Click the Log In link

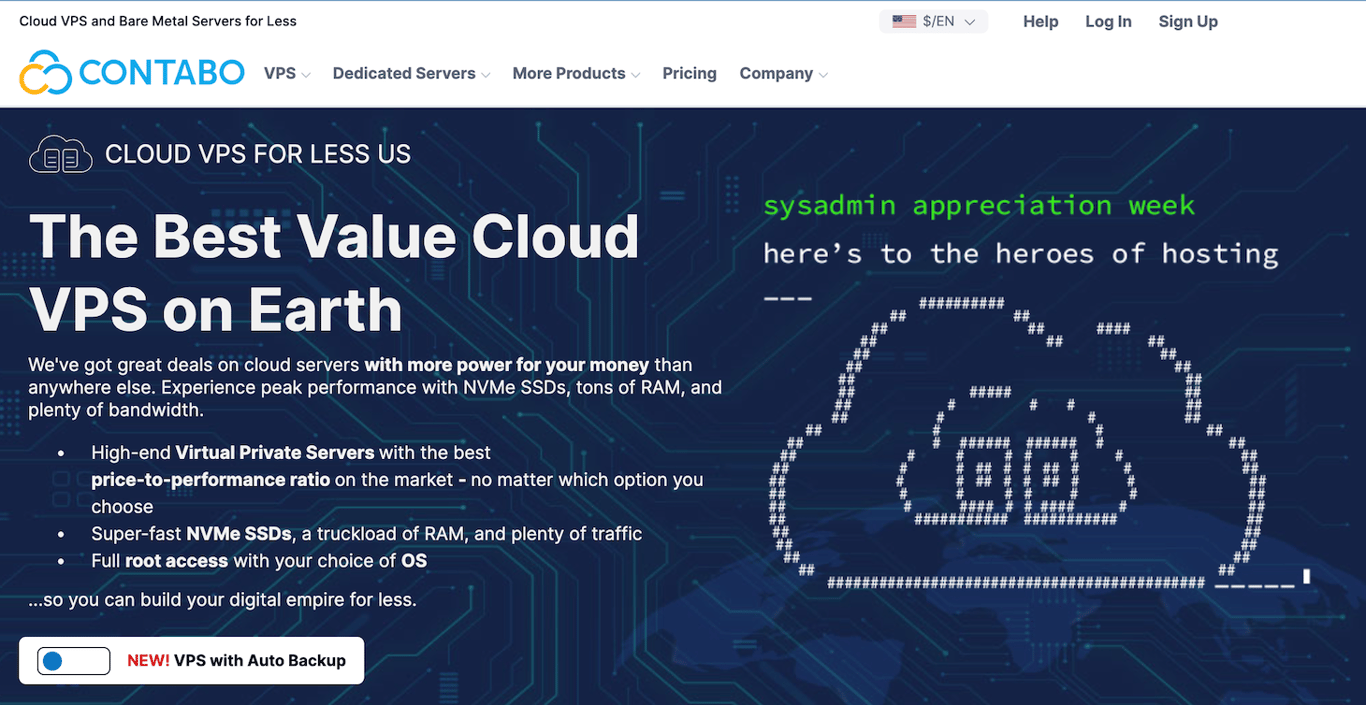[1108, 21]
